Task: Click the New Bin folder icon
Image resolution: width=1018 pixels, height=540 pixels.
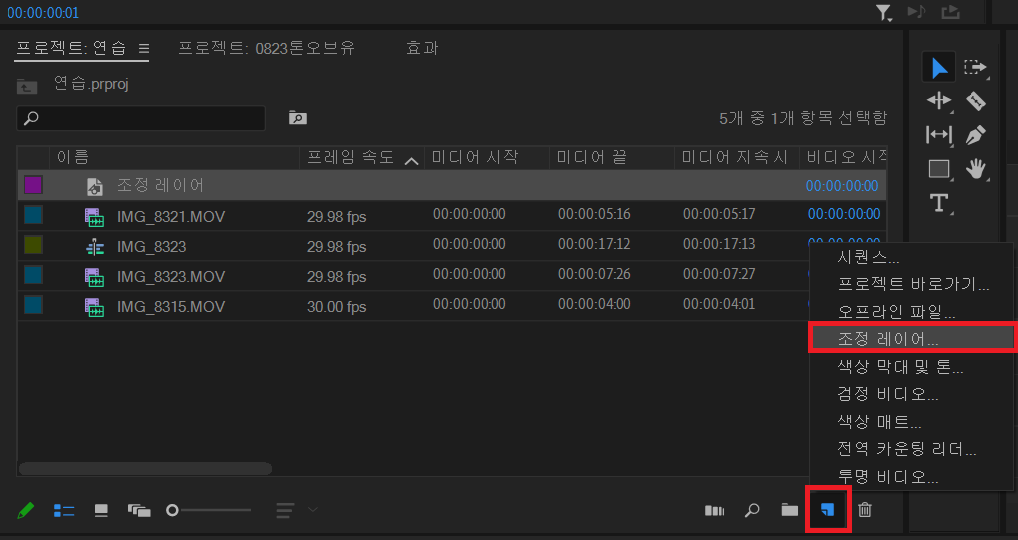Action: 789,510
